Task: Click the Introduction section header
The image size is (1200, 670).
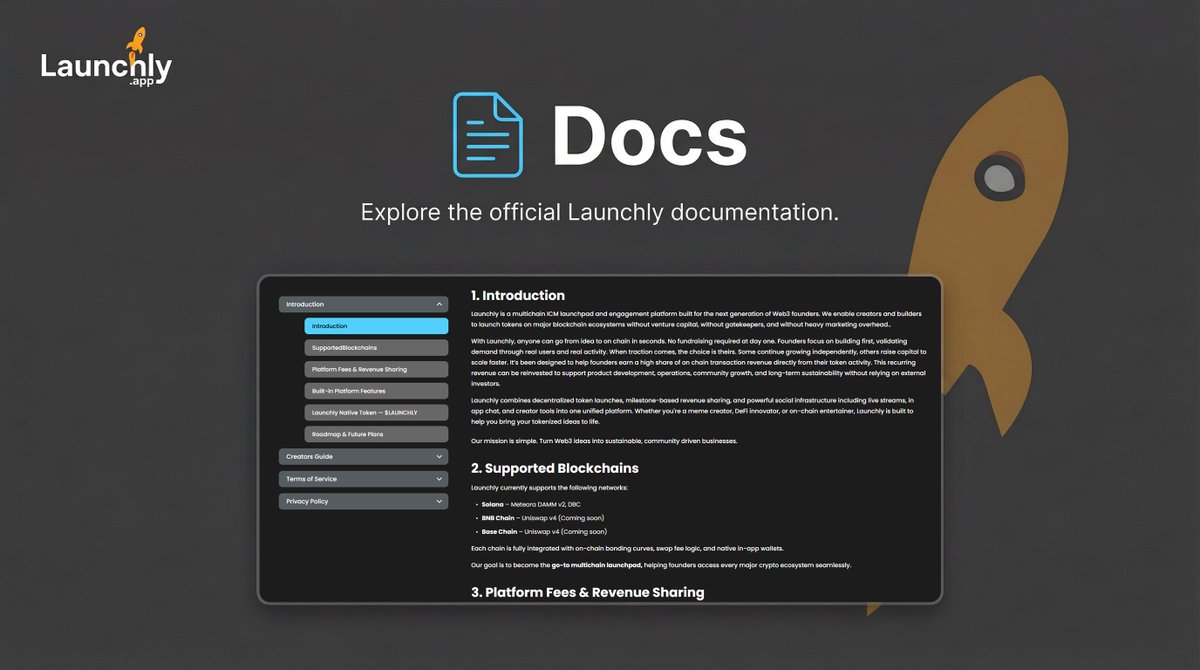Action: (363, 304)
